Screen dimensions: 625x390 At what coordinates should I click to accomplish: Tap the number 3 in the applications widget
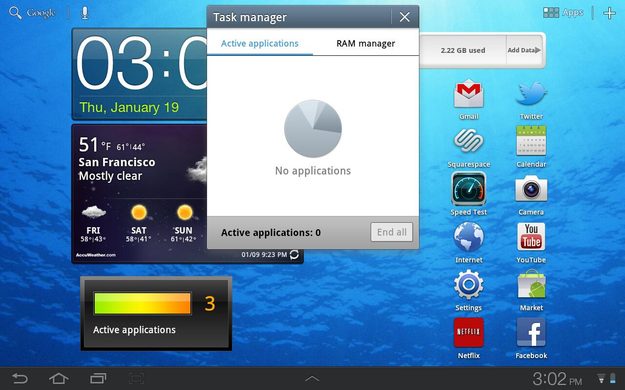point(210,303)
